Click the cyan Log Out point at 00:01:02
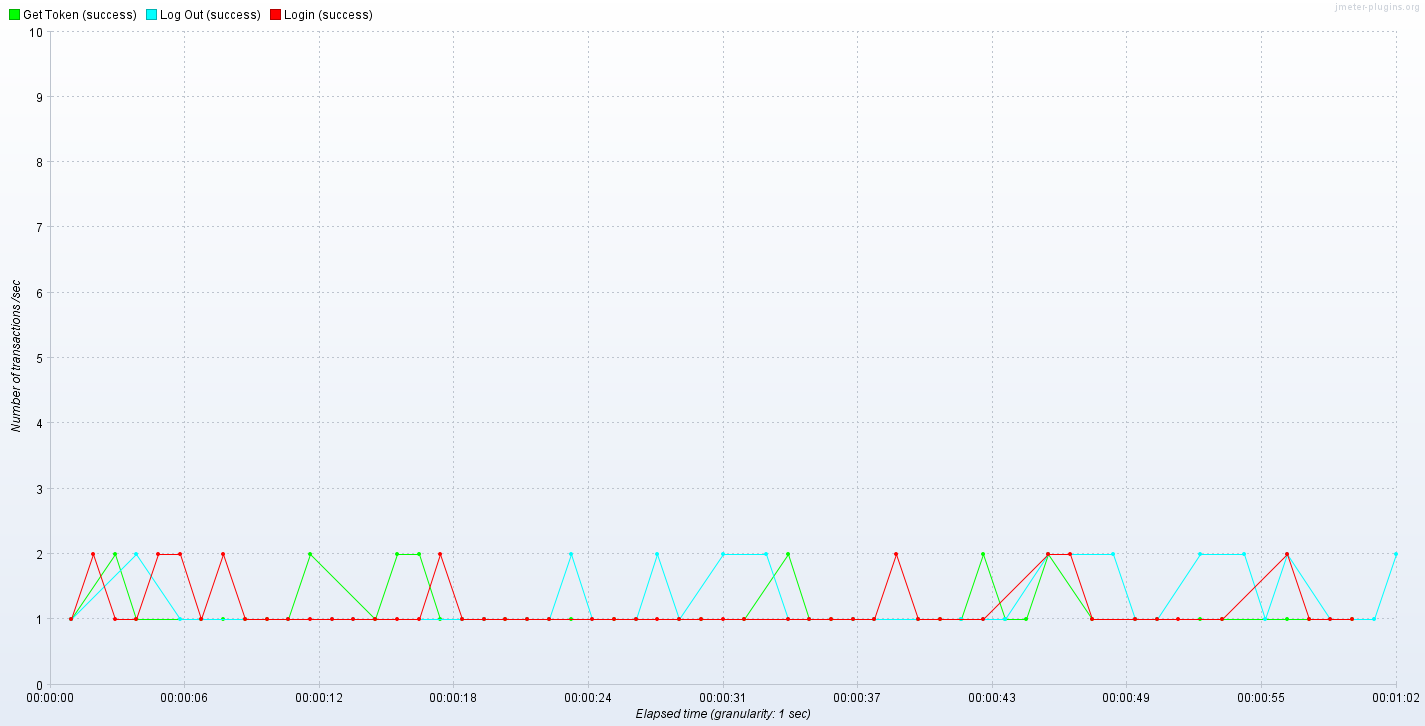1425x726 pixels. [x=1395, y=554]
